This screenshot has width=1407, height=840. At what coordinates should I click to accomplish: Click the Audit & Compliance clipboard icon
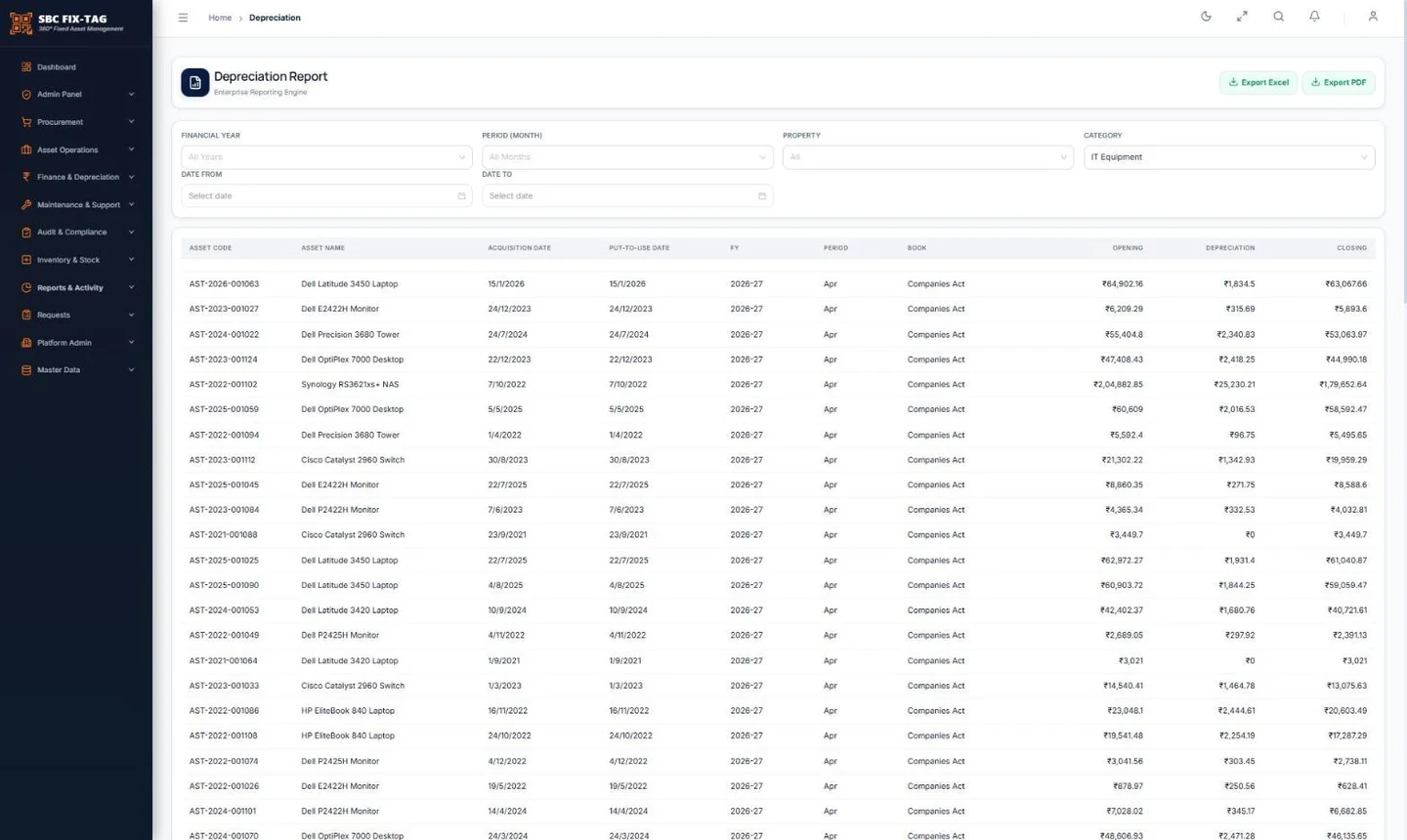(x=26, y=232)
